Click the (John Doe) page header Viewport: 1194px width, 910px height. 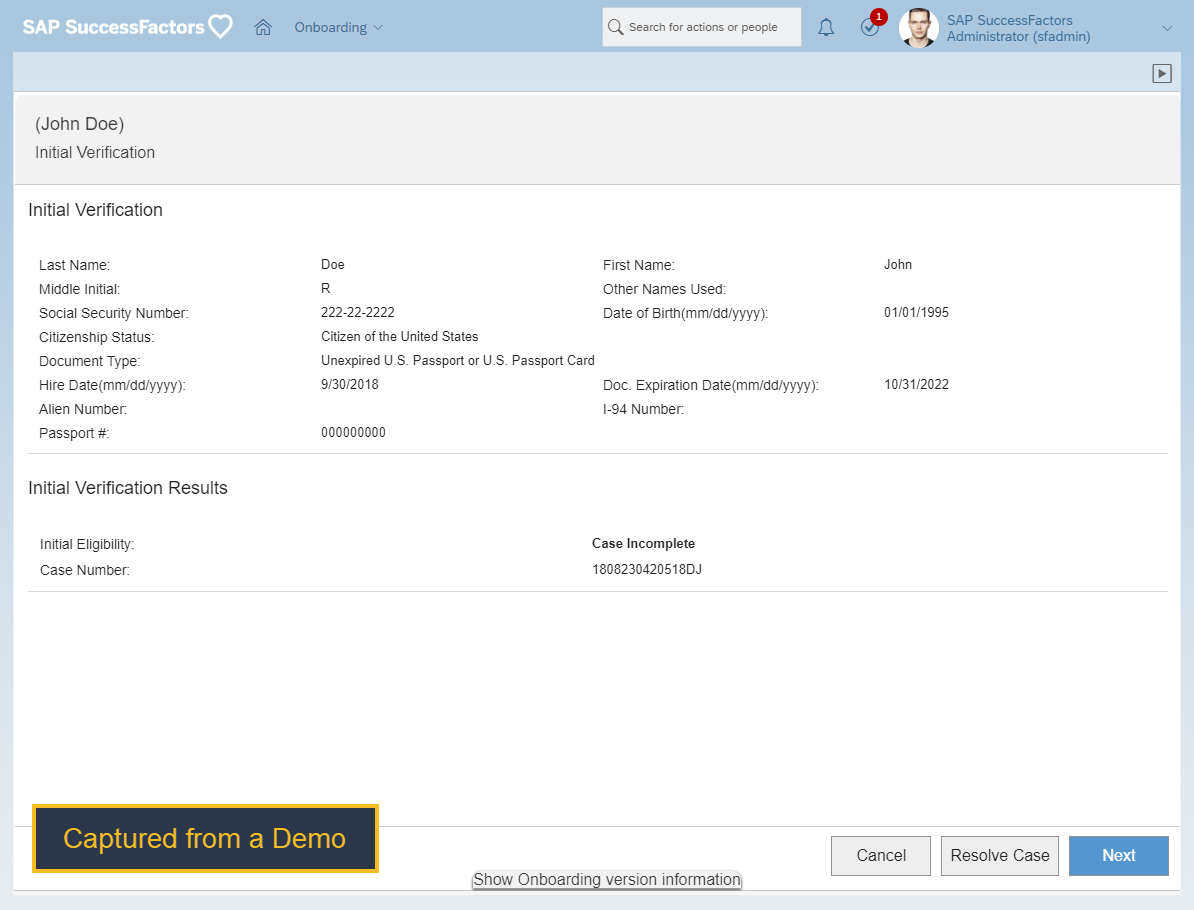[79, 124]
